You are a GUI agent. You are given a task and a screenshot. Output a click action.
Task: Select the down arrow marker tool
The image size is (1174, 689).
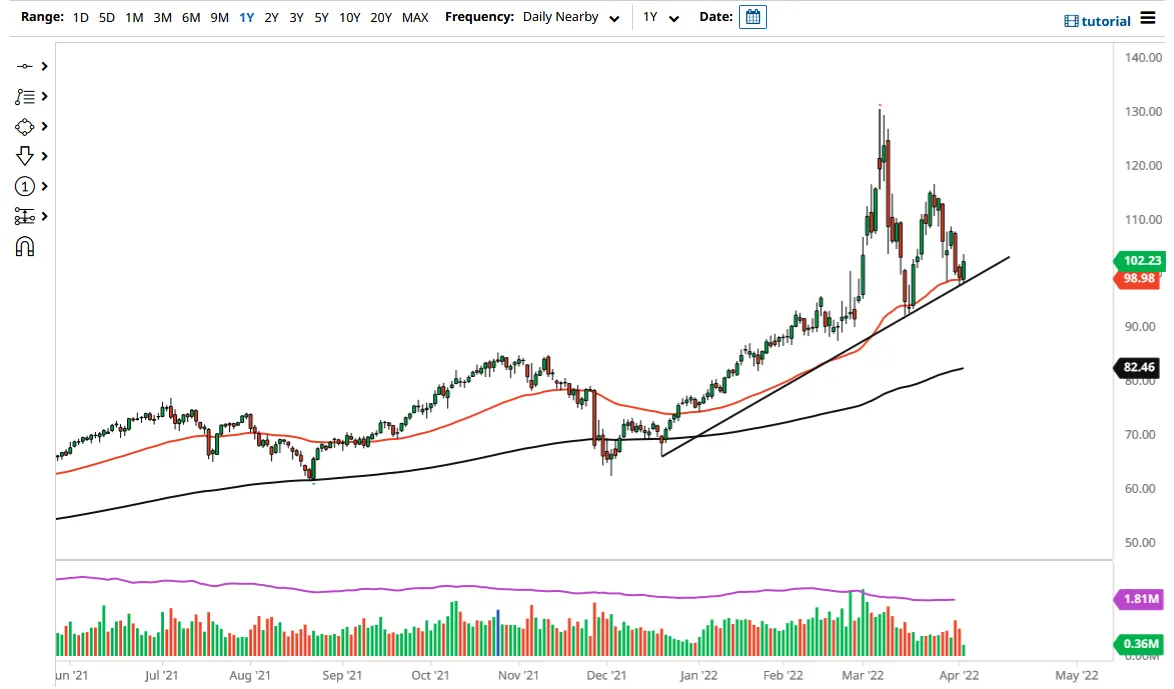click(25, 156)
